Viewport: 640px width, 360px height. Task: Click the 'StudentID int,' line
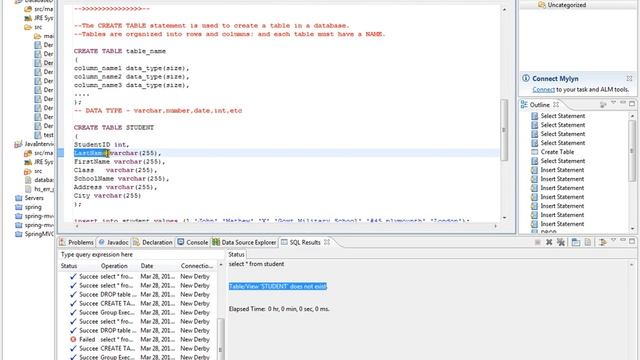[101, 145]
